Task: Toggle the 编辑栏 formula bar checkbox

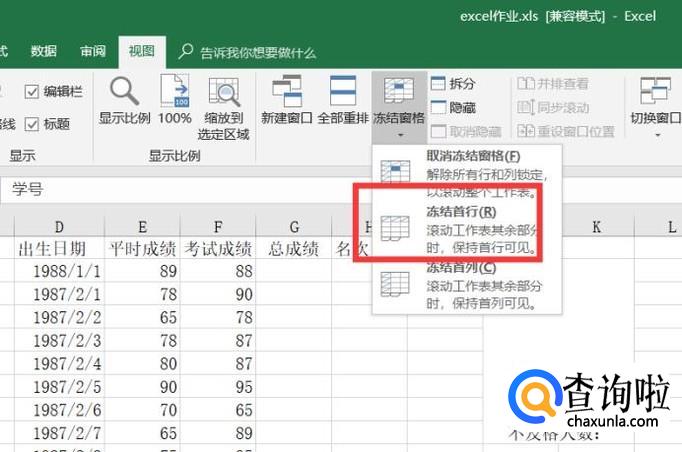Action: (32, 91)
